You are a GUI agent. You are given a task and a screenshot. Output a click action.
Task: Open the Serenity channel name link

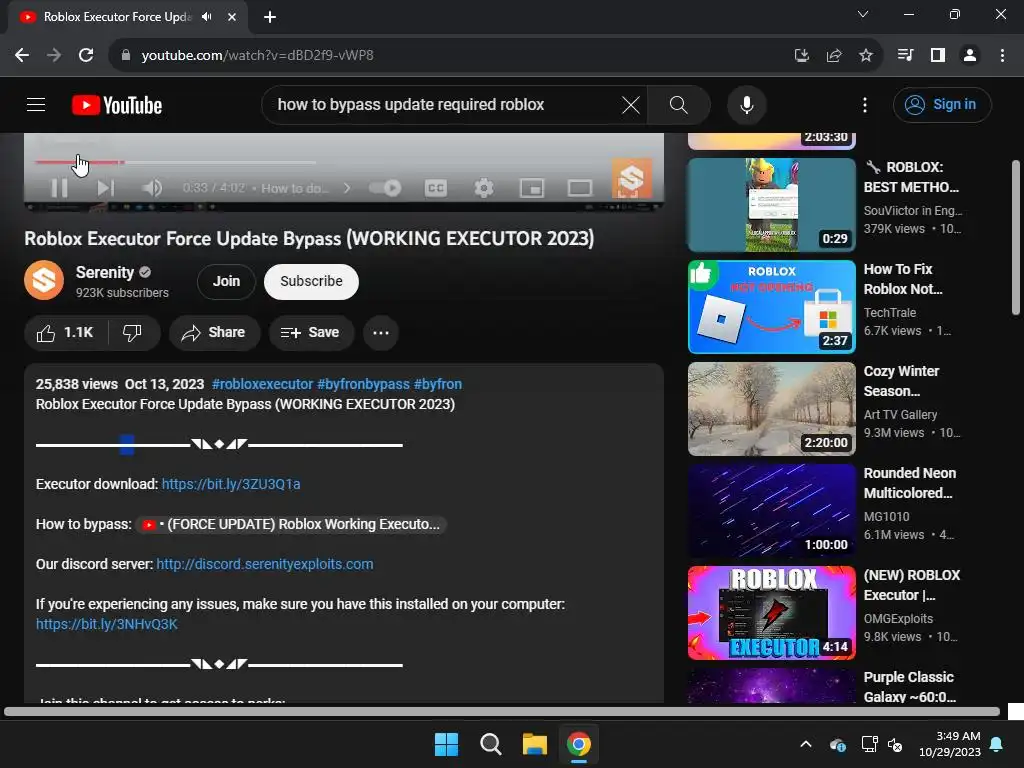pos(104,272)
